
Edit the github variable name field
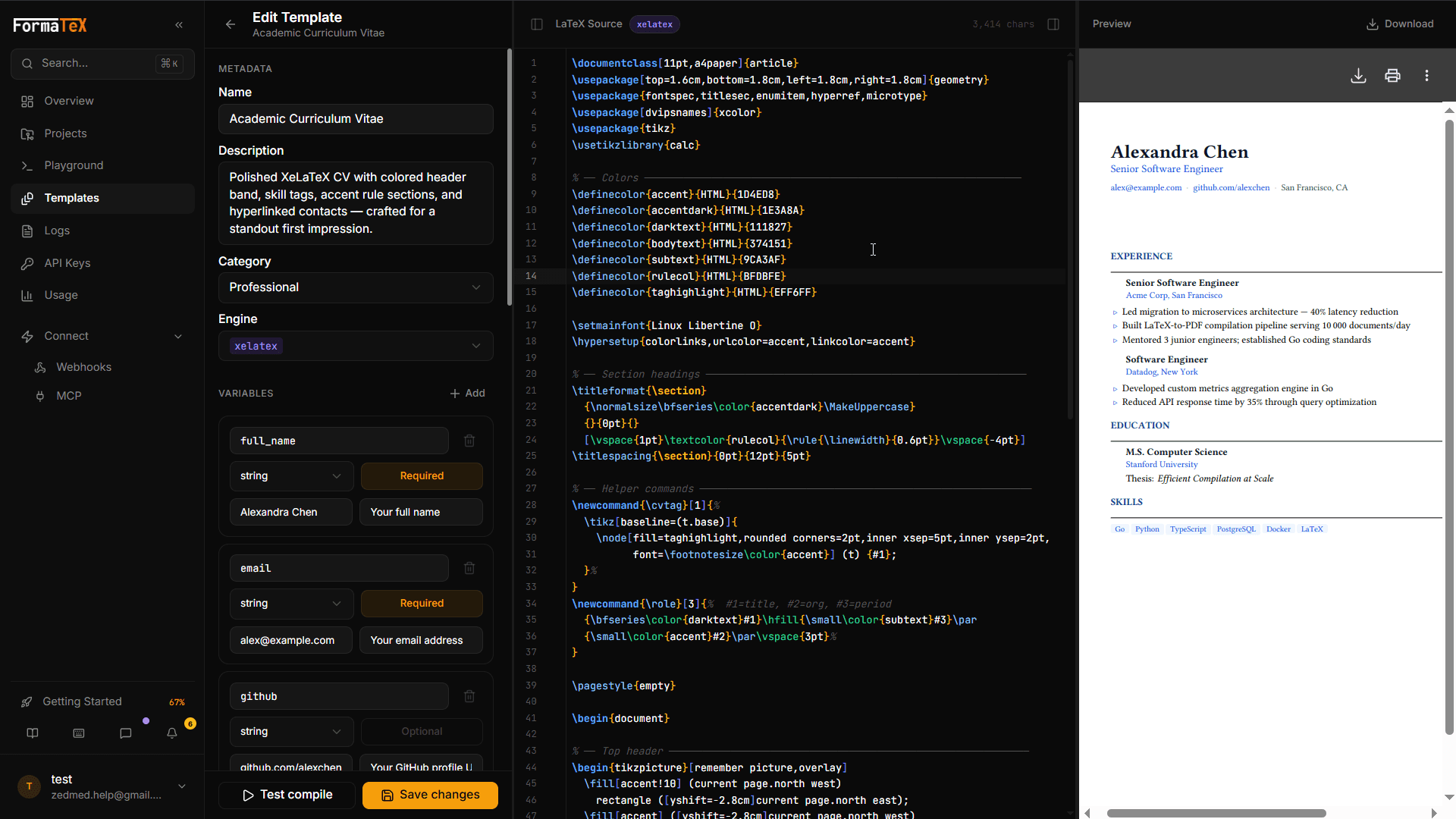pyautogui.click(x=339, y=696)
